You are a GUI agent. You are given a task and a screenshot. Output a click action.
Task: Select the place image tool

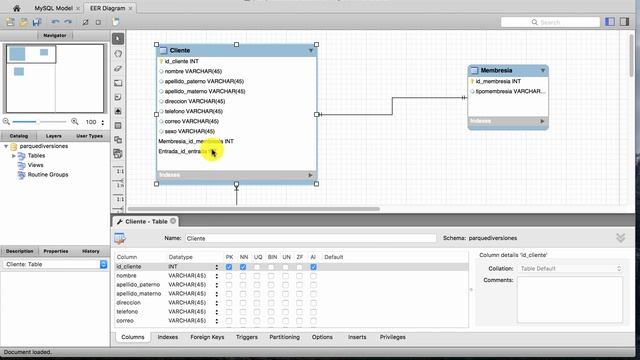[118, 111]
